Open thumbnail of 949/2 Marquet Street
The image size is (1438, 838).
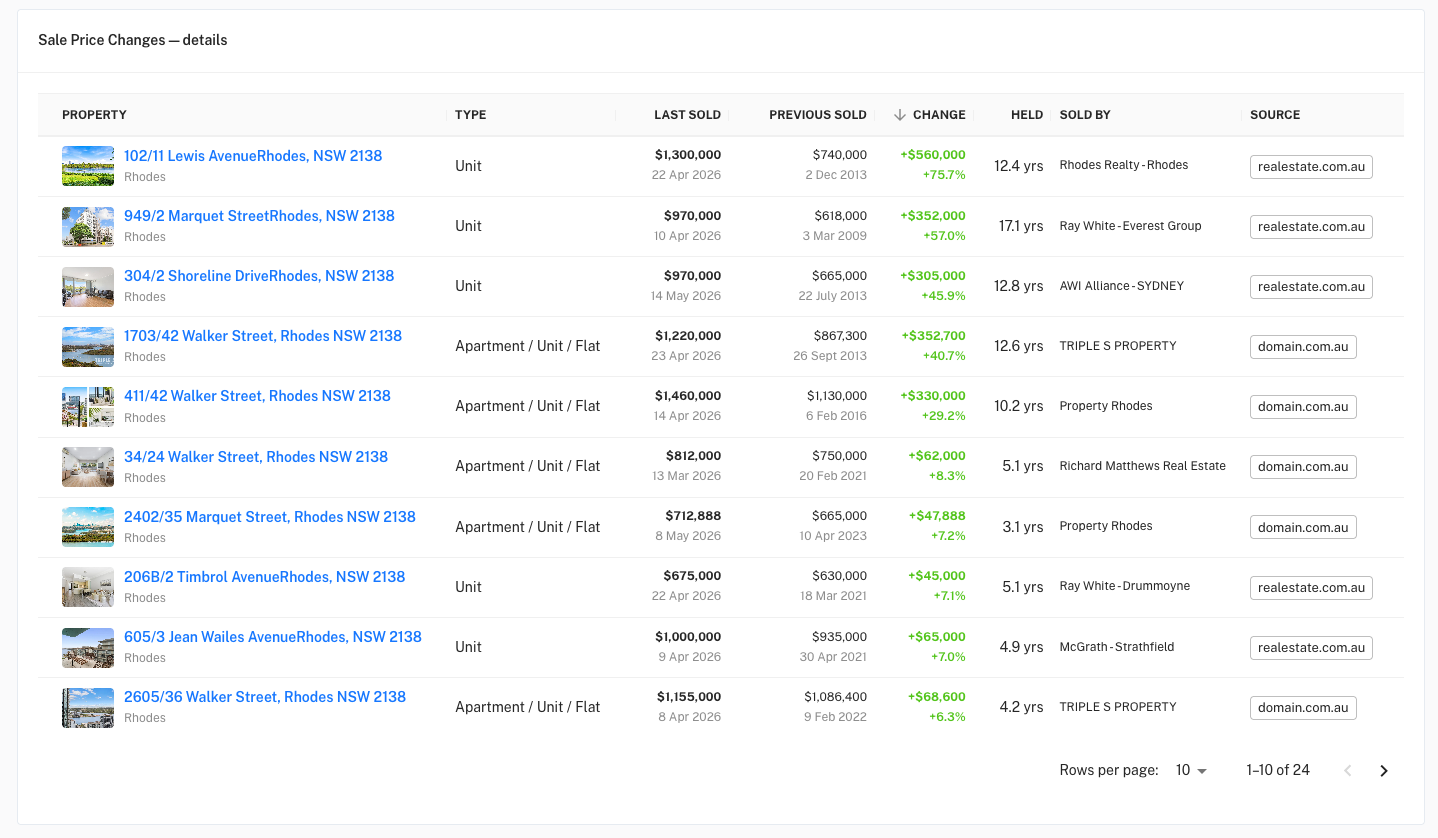88,226
